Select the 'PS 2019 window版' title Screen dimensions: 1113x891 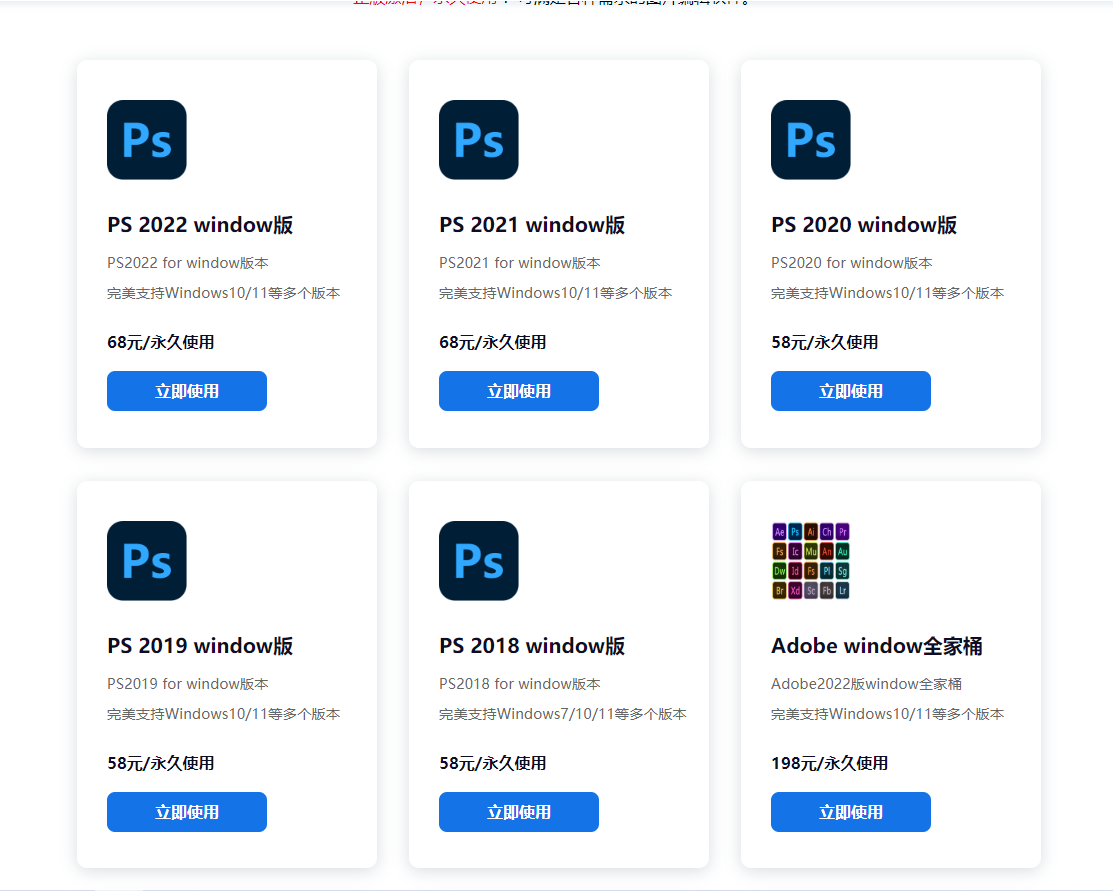click(x=200, y=646)
